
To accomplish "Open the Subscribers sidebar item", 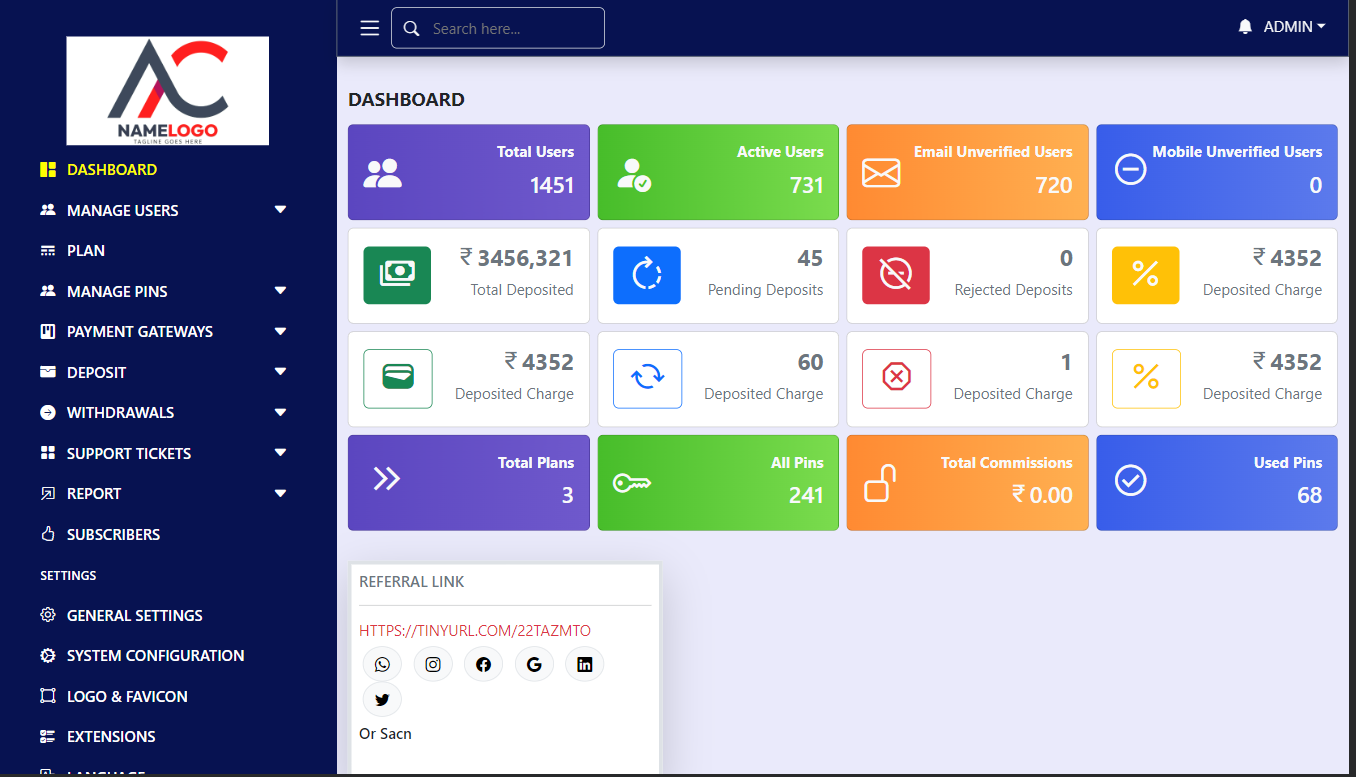I will (x=113, y=534).
